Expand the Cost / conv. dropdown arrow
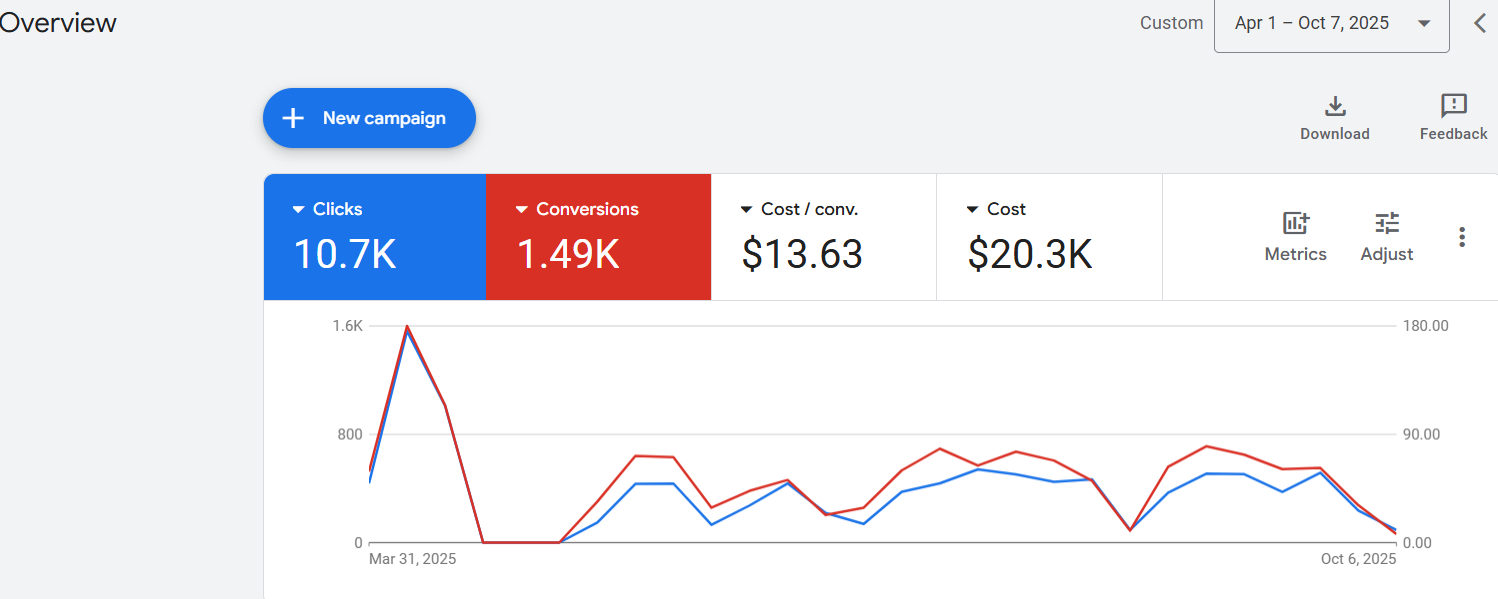 pyautogui.click(x=746, y=210)
